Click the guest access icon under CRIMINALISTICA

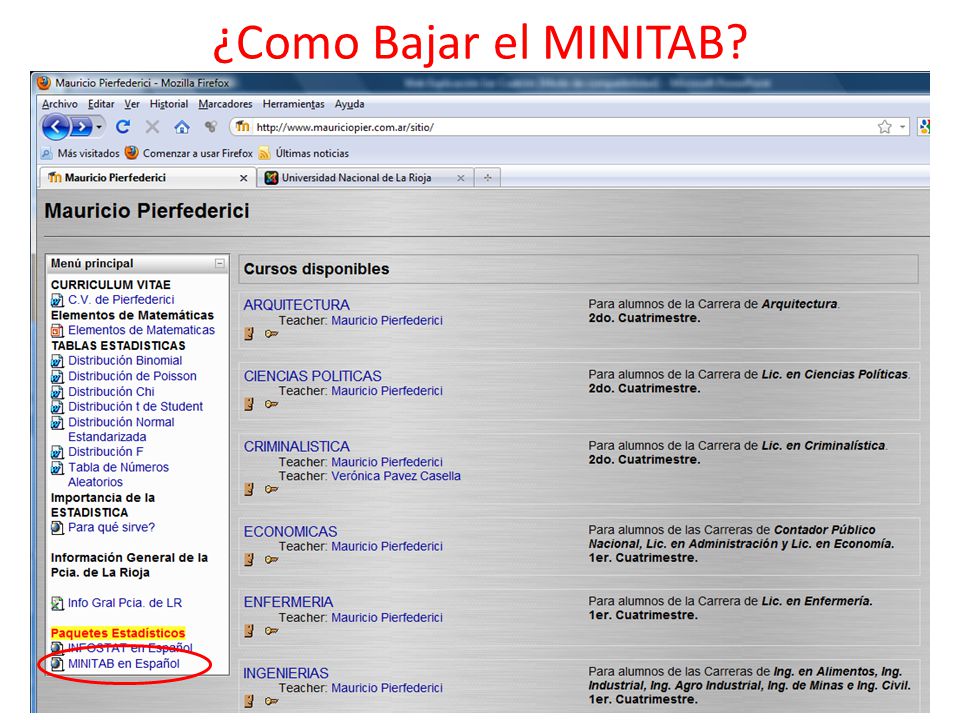click(x=249, y=489)
